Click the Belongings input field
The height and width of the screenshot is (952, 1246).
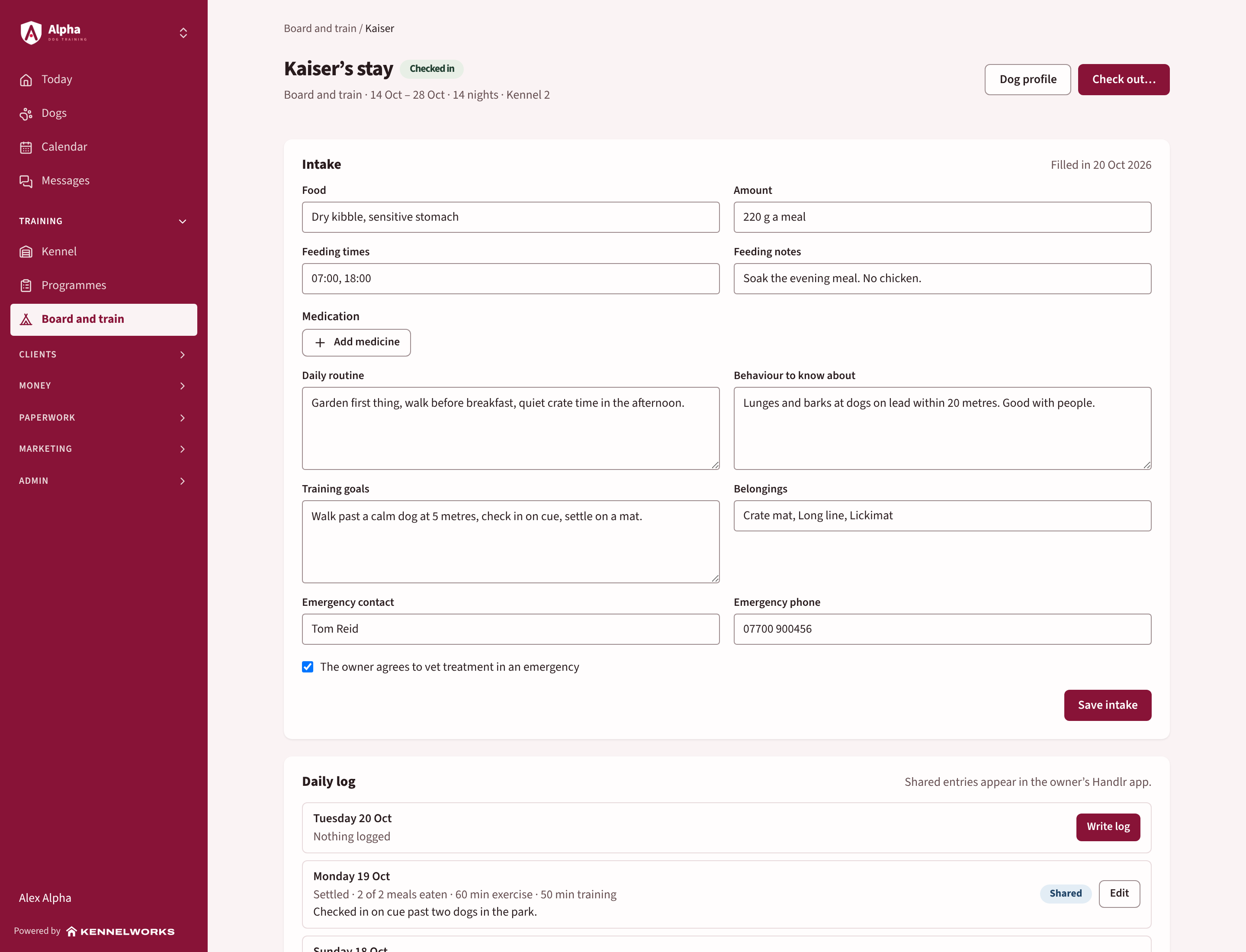(x=942, y=516)
